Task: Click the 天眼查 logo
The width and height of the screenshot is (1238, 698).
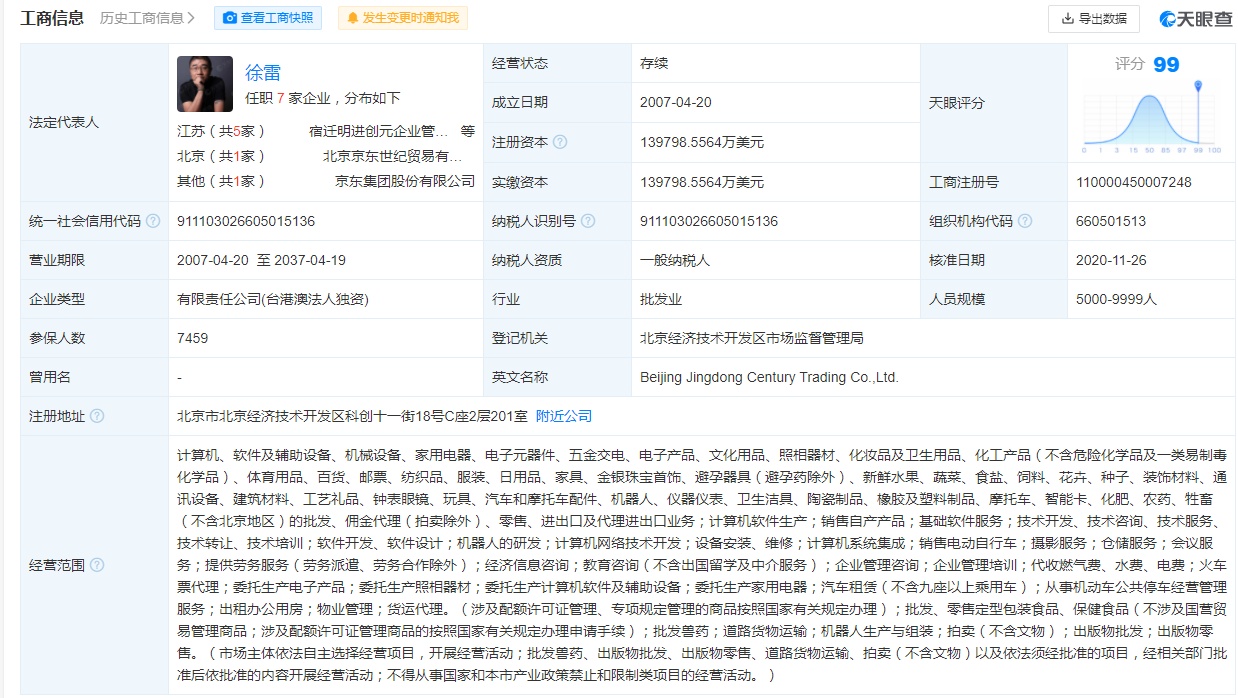Action: coord(1195,18)
